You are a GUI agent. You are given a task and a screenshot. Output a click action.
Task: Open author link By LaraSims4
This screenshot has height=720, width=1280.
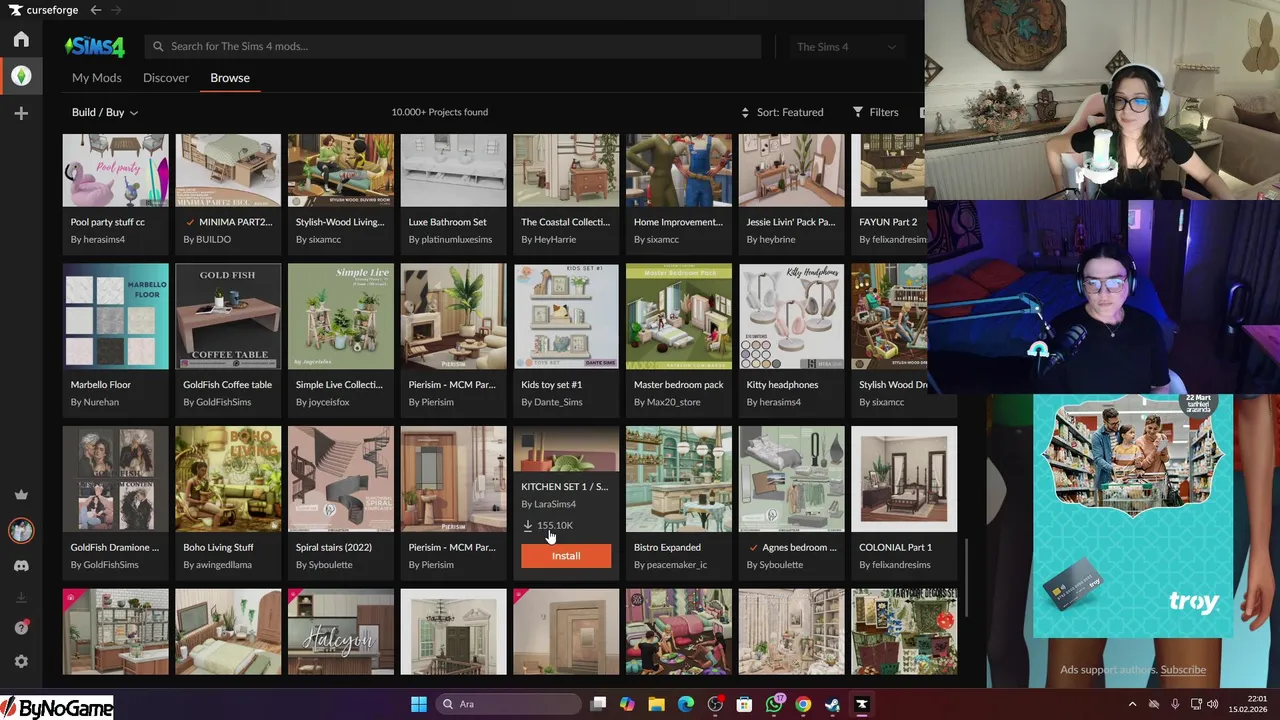click(x=548, y=504)
